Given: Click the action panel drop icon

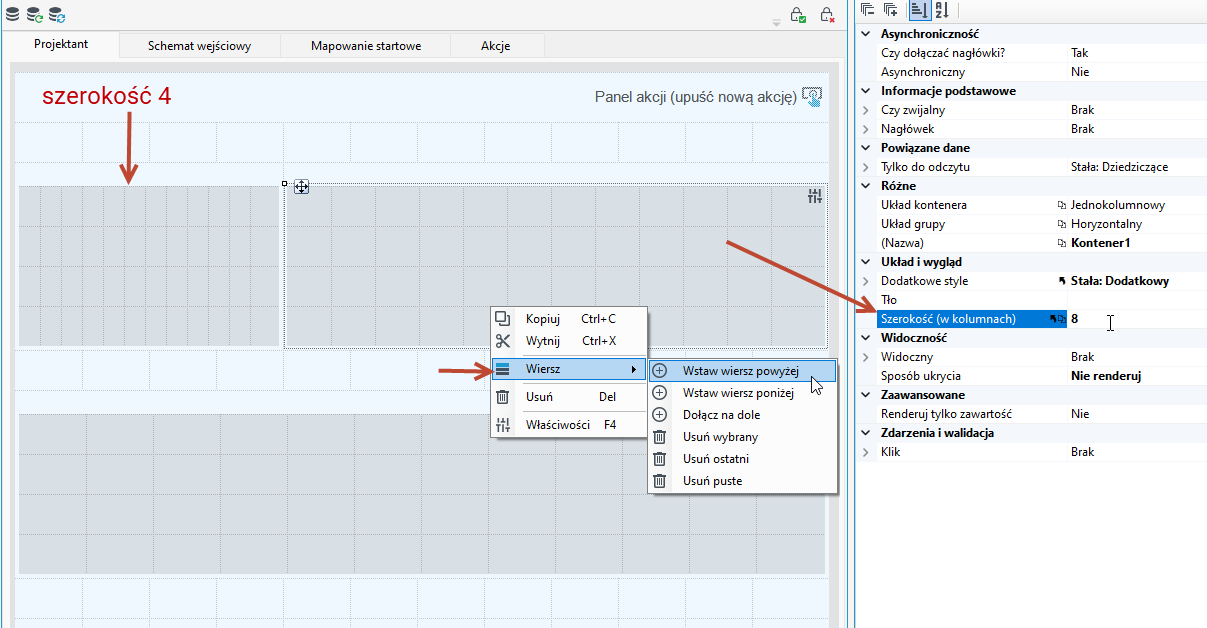Looking at the screenshot, I should (x=812, y=97).
